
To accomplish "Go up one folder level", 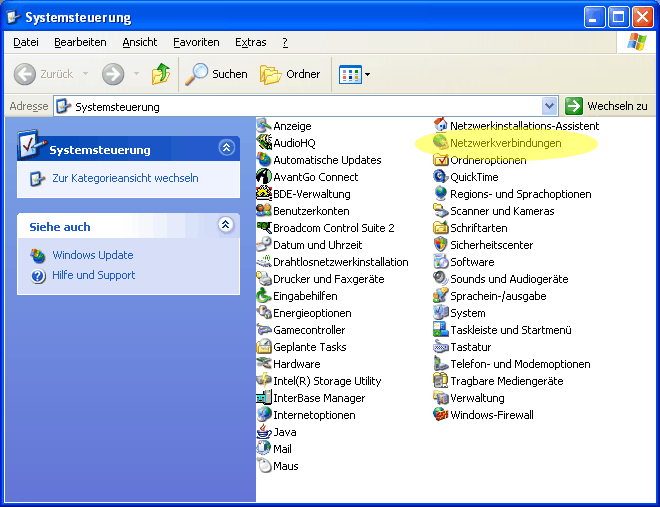I will pyautogui.click(x=161, y=74).
